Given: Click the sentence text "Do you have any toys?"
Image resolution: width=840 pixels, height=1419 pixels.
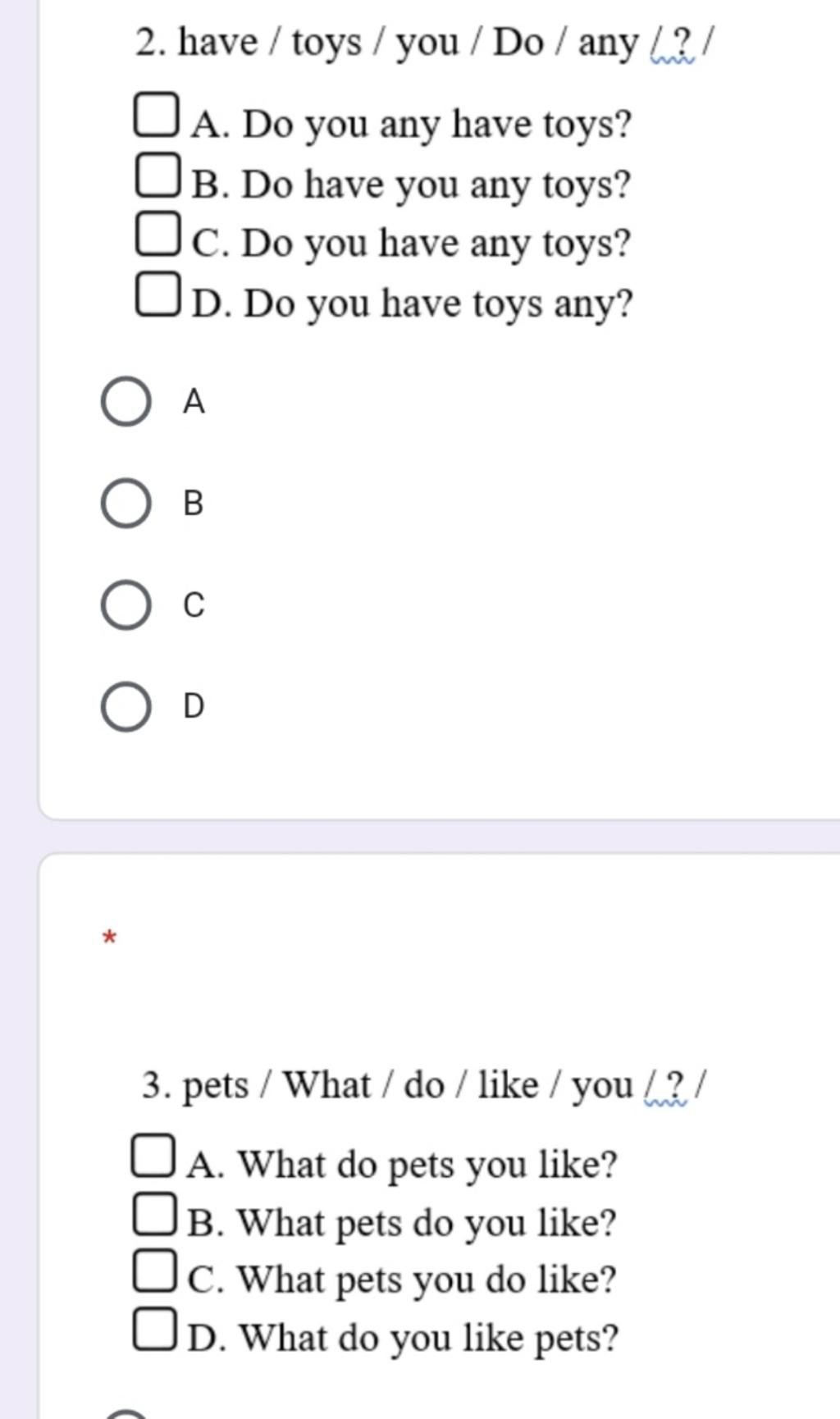Looking at the screenshot, I should pyautogui.click(x=436, y=244).
